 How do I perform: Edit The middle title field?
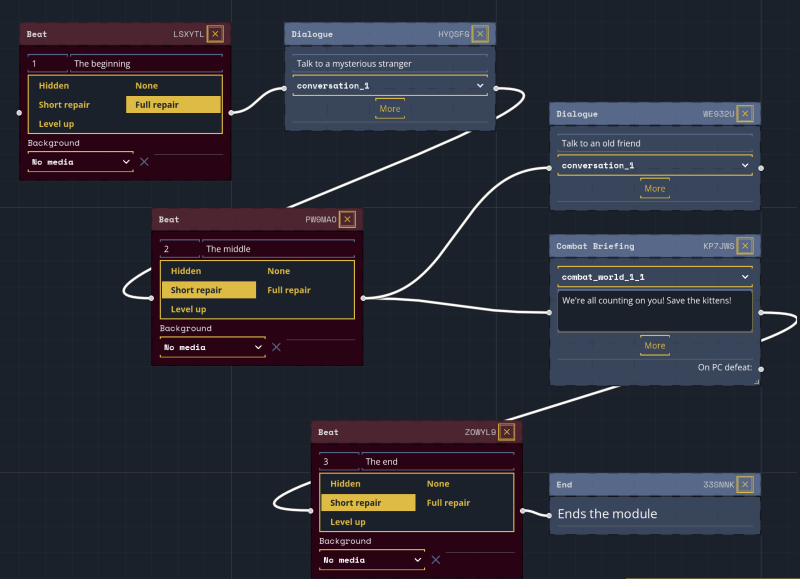coord(278,248)
